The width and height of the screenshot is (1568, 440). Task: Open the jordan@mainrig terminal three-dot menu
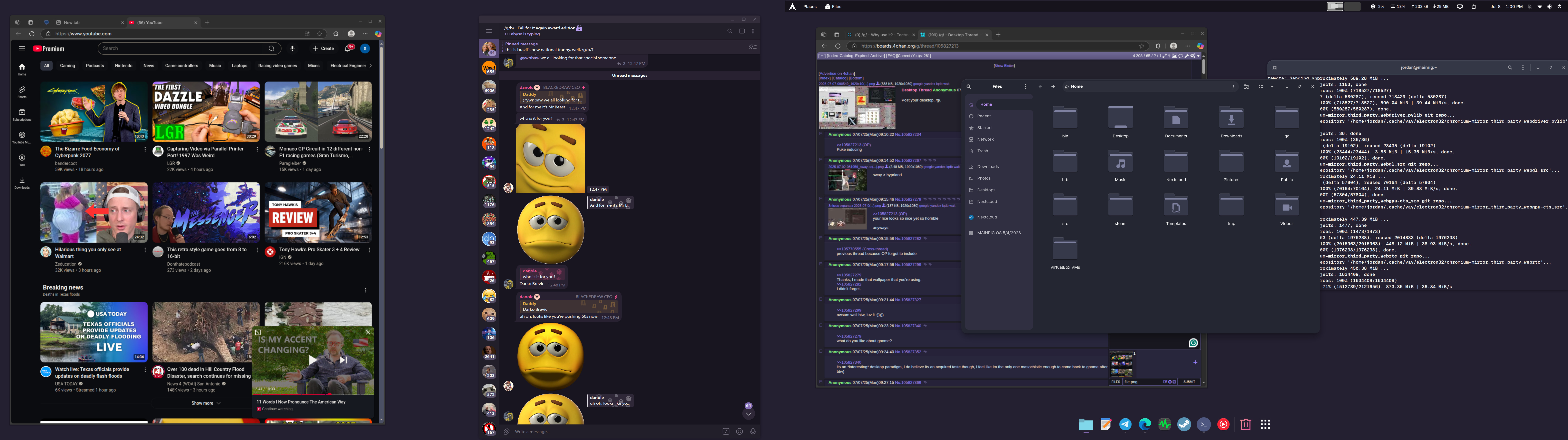1523,68
